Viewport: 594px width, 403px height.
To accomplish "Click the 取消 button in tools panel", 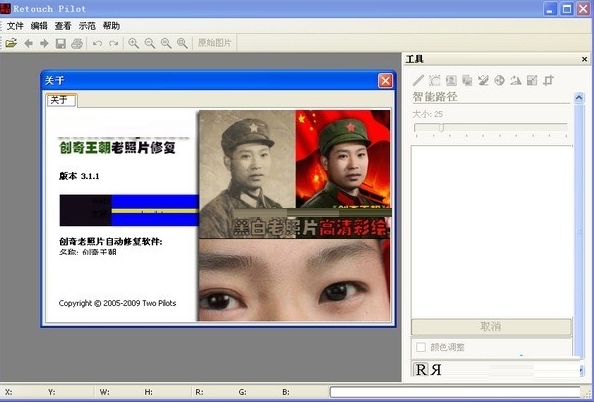I will click(491, 326).
